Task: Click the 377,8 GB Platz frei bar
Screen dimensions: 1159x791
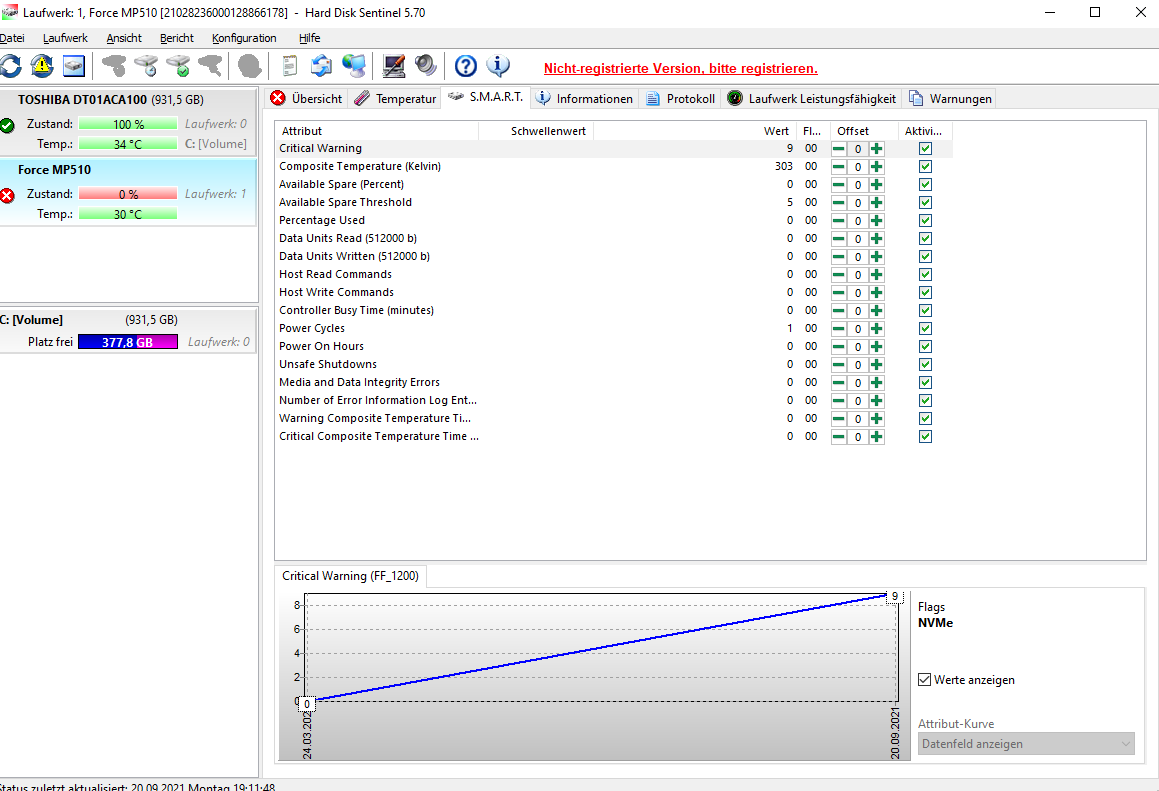Action: 128,342
